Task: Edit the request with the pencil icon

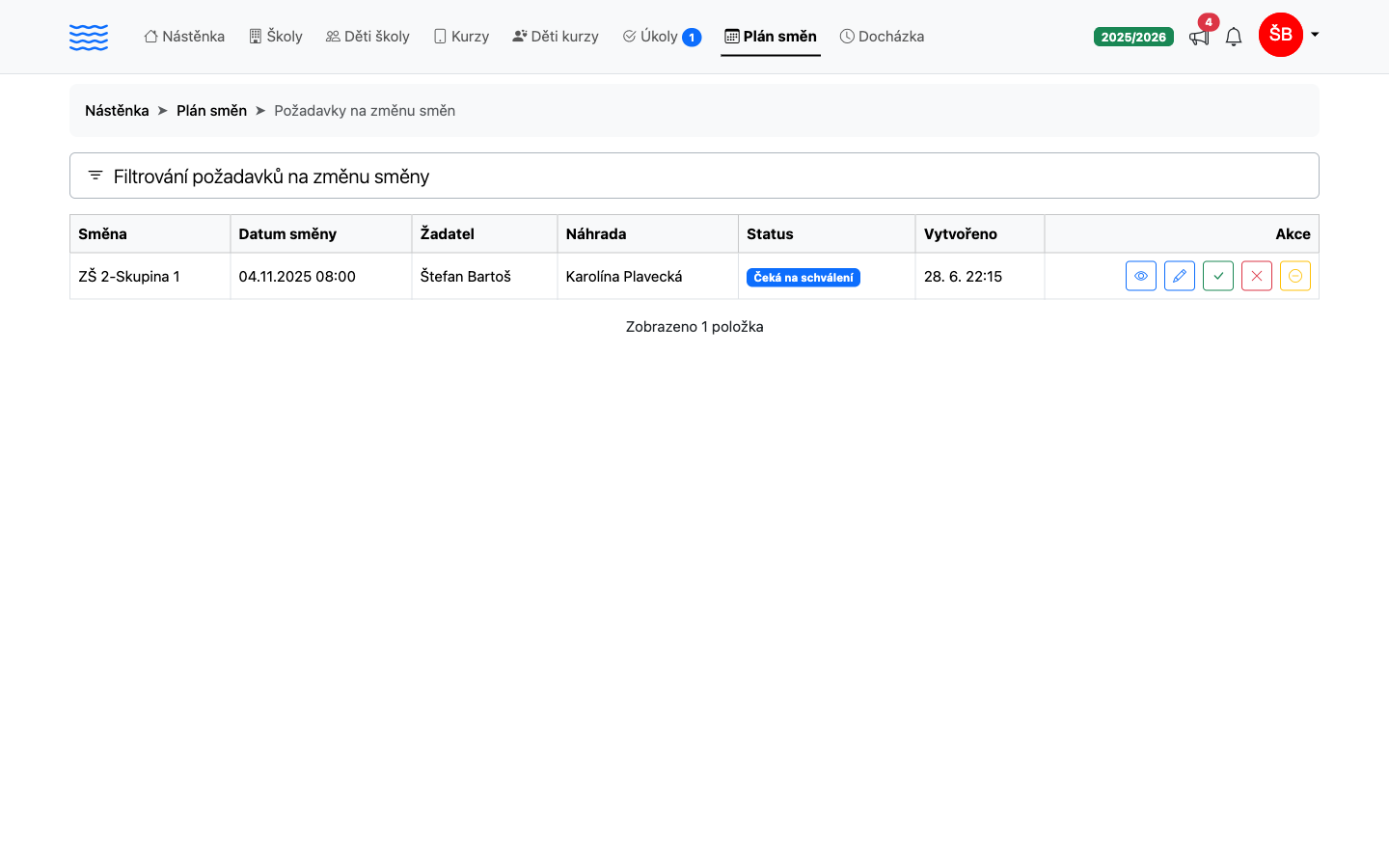Action: (1180, 276)
